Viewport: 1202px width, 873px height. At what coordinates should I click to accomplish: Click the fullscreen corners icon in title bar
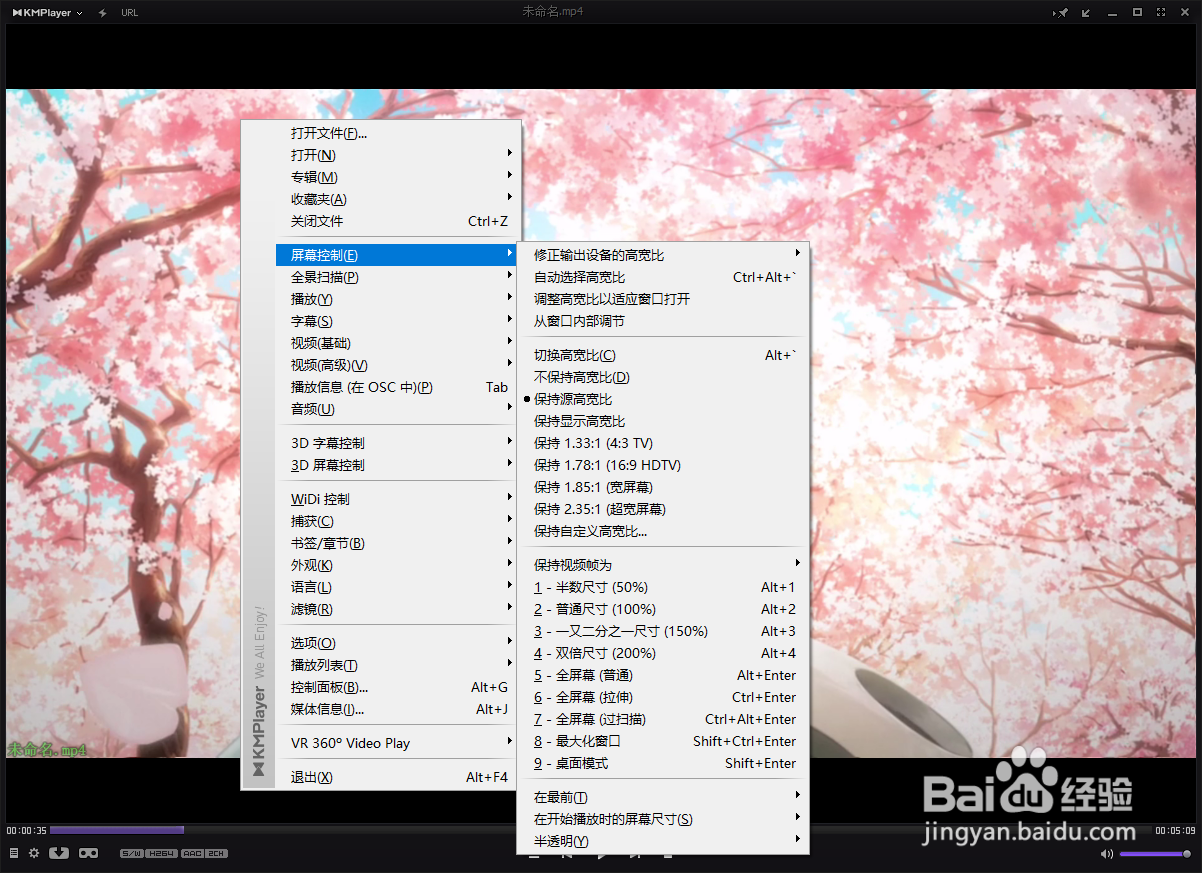1161,12
